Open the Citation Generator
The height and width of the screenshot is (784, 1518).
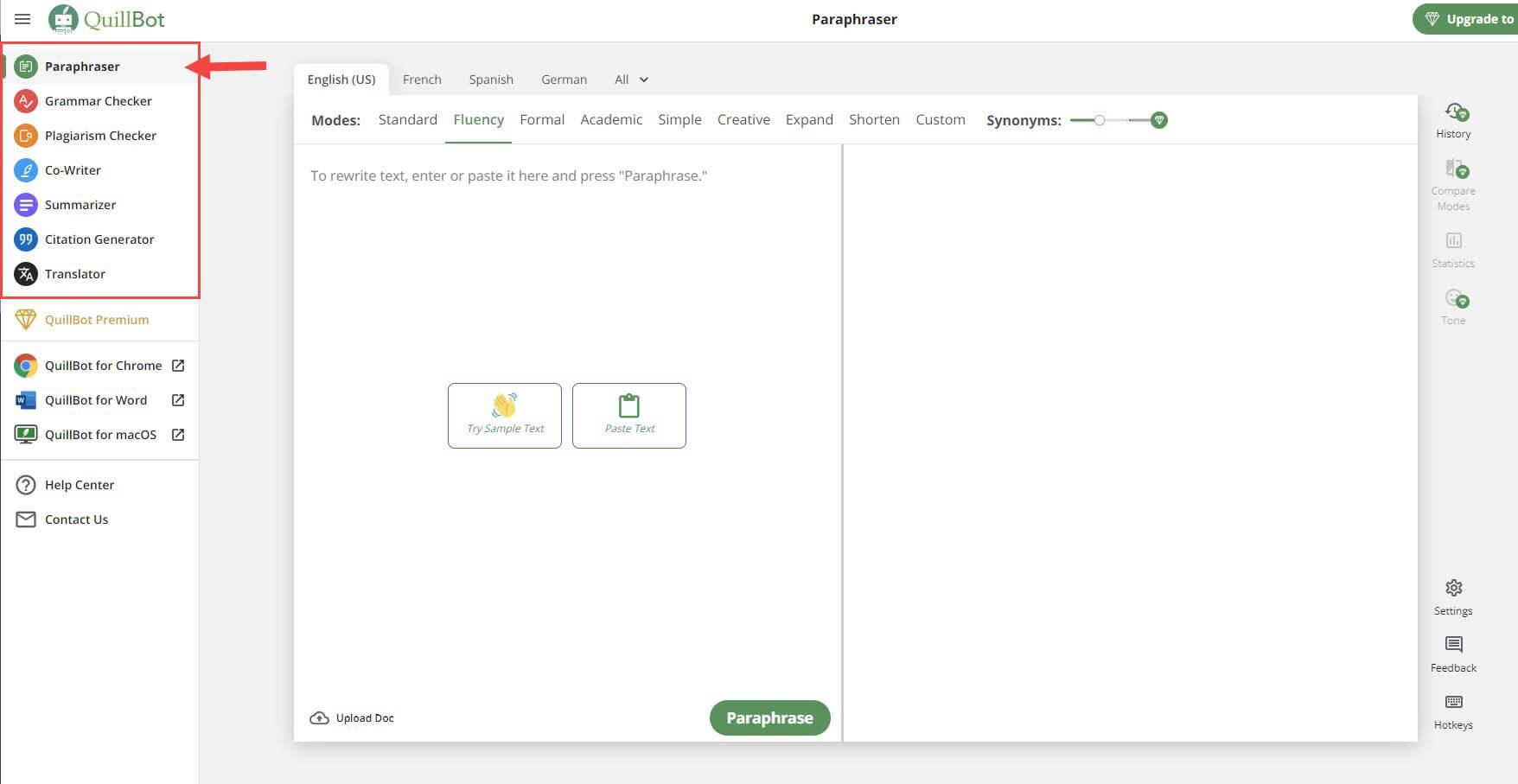pos(99,239)
